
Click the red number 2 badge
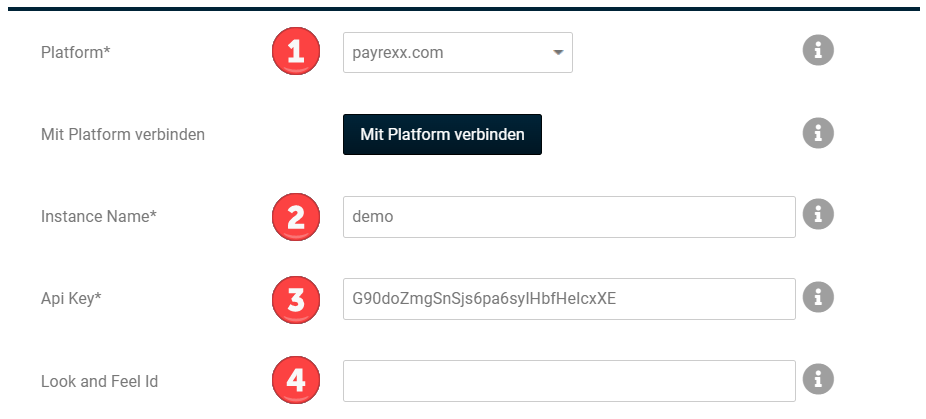click(296, 216)
